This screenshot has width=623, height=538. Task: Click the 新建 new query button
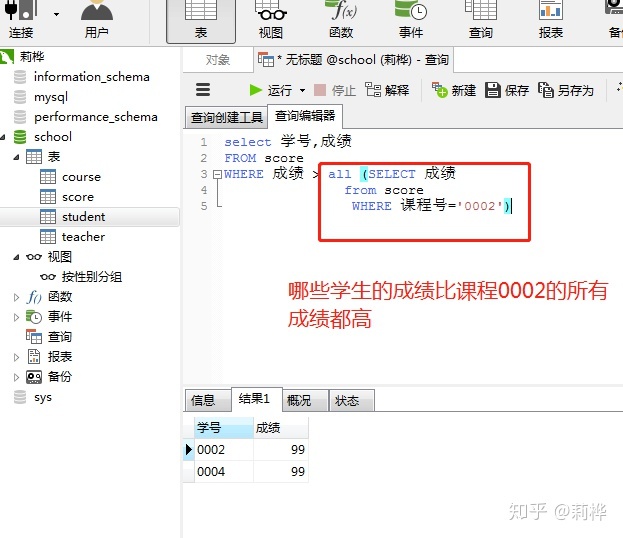(x=454, y=90)
